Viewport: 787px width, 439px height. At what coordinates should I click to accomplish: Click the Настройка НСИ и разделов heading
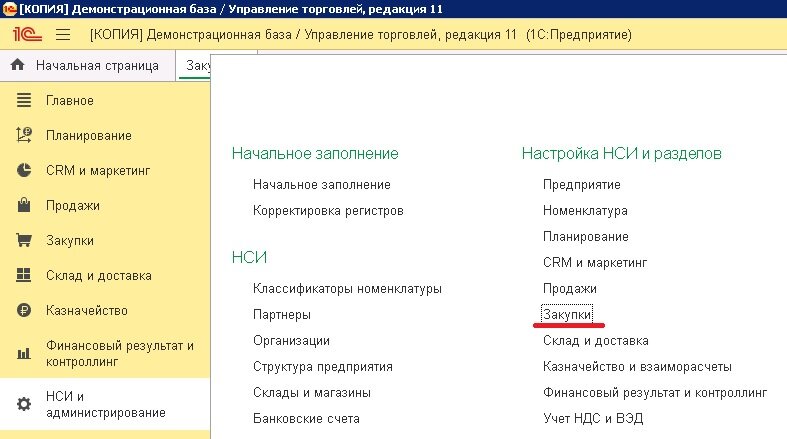[x=621, y=153]
